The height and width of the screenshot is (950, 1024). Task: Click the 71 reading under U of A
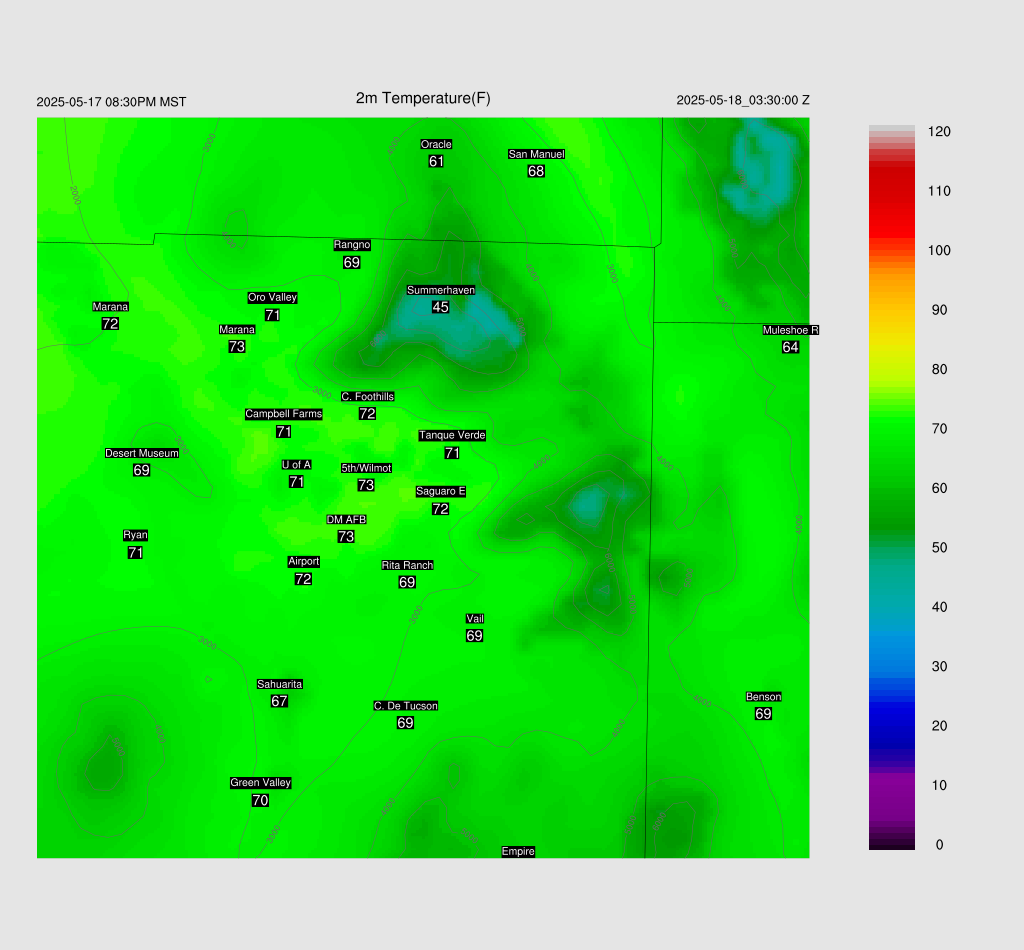(296, 482)
